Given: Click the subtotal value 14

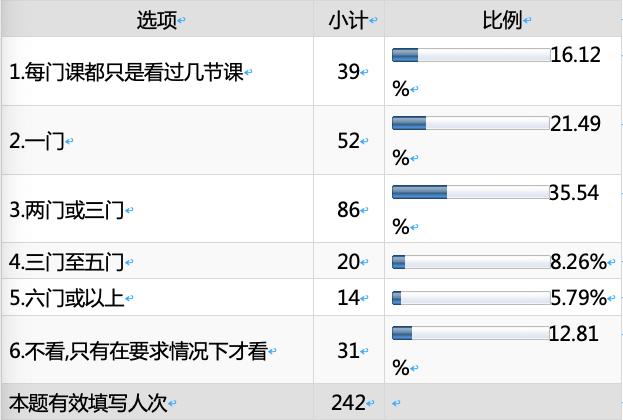Looking at the screenshot, I should [347, 297].
